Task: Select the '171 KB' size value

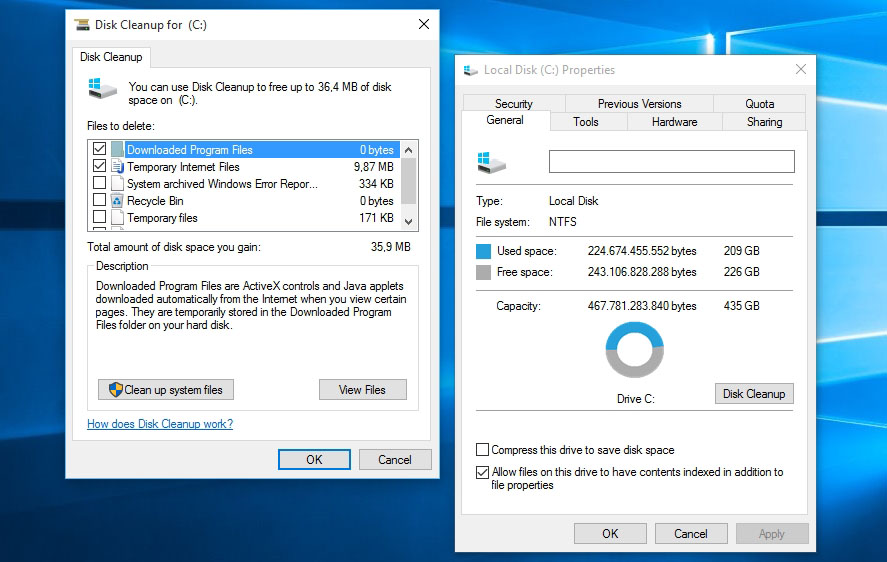Action: (x=376, y=218)
